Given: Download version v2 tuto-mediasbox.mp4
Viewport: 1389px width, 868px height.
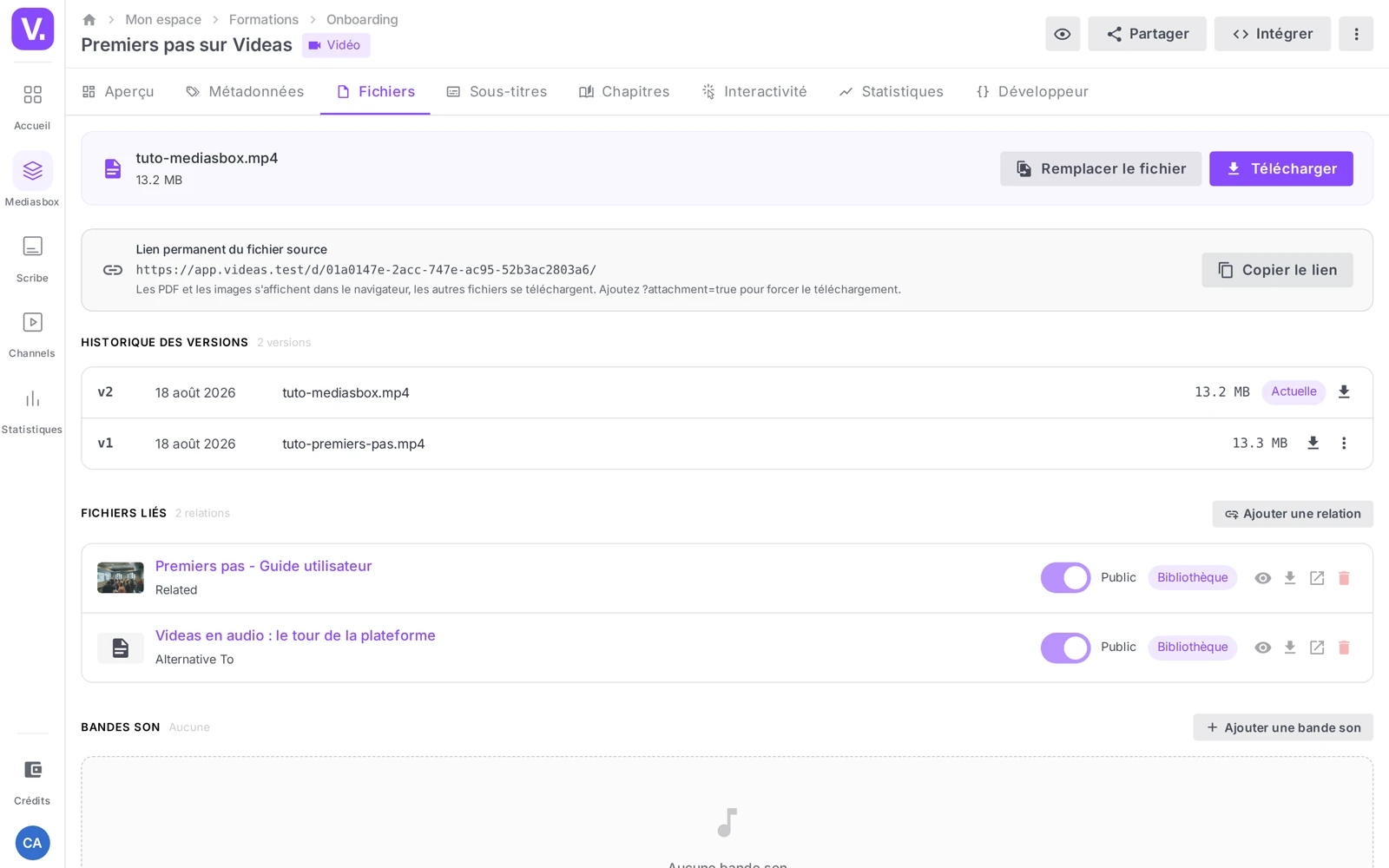Looking at the screenshot, I should 1344,391.
